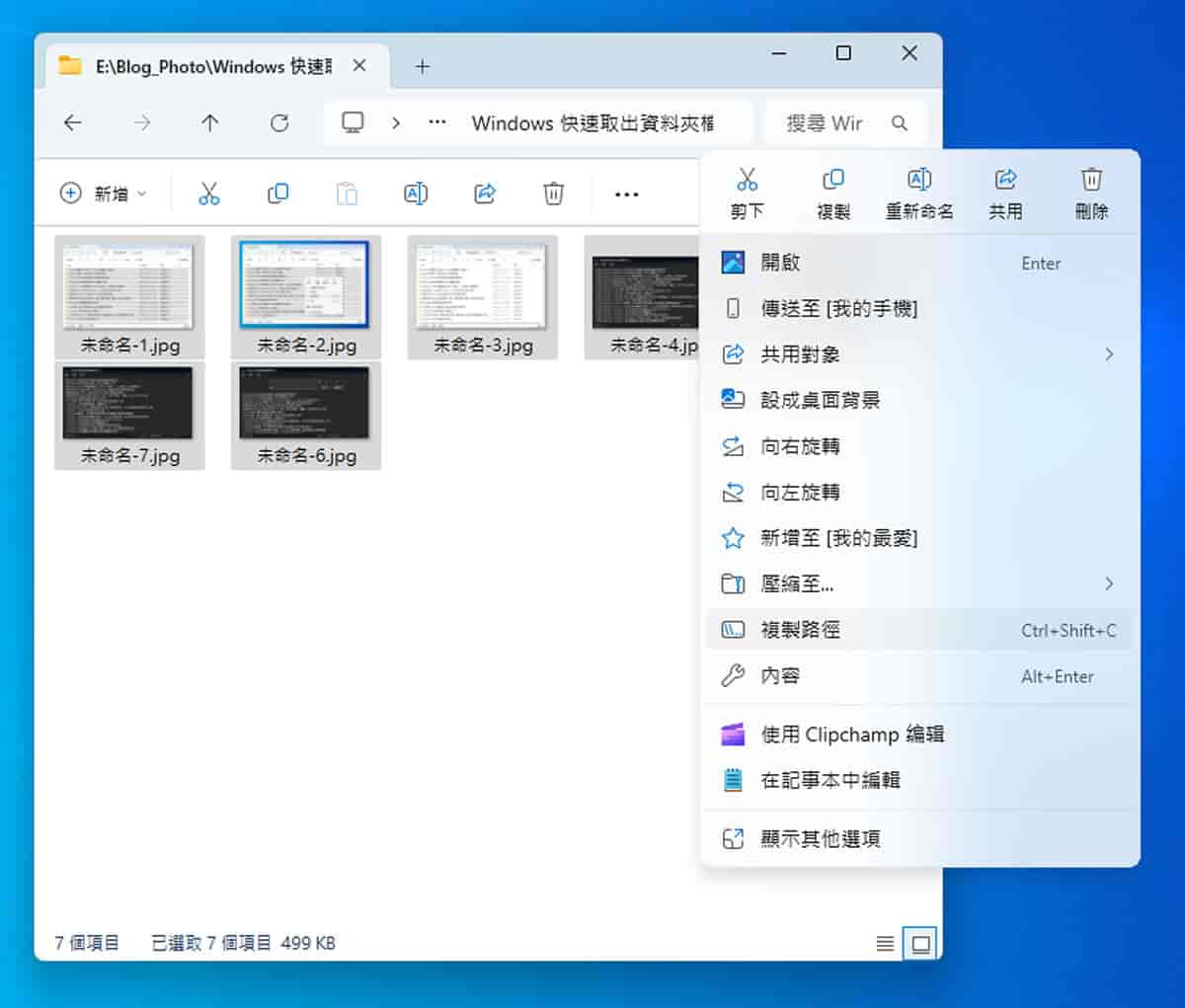
Task: Switch to large thumbnails view in status bar
Action: pos(920,944)
